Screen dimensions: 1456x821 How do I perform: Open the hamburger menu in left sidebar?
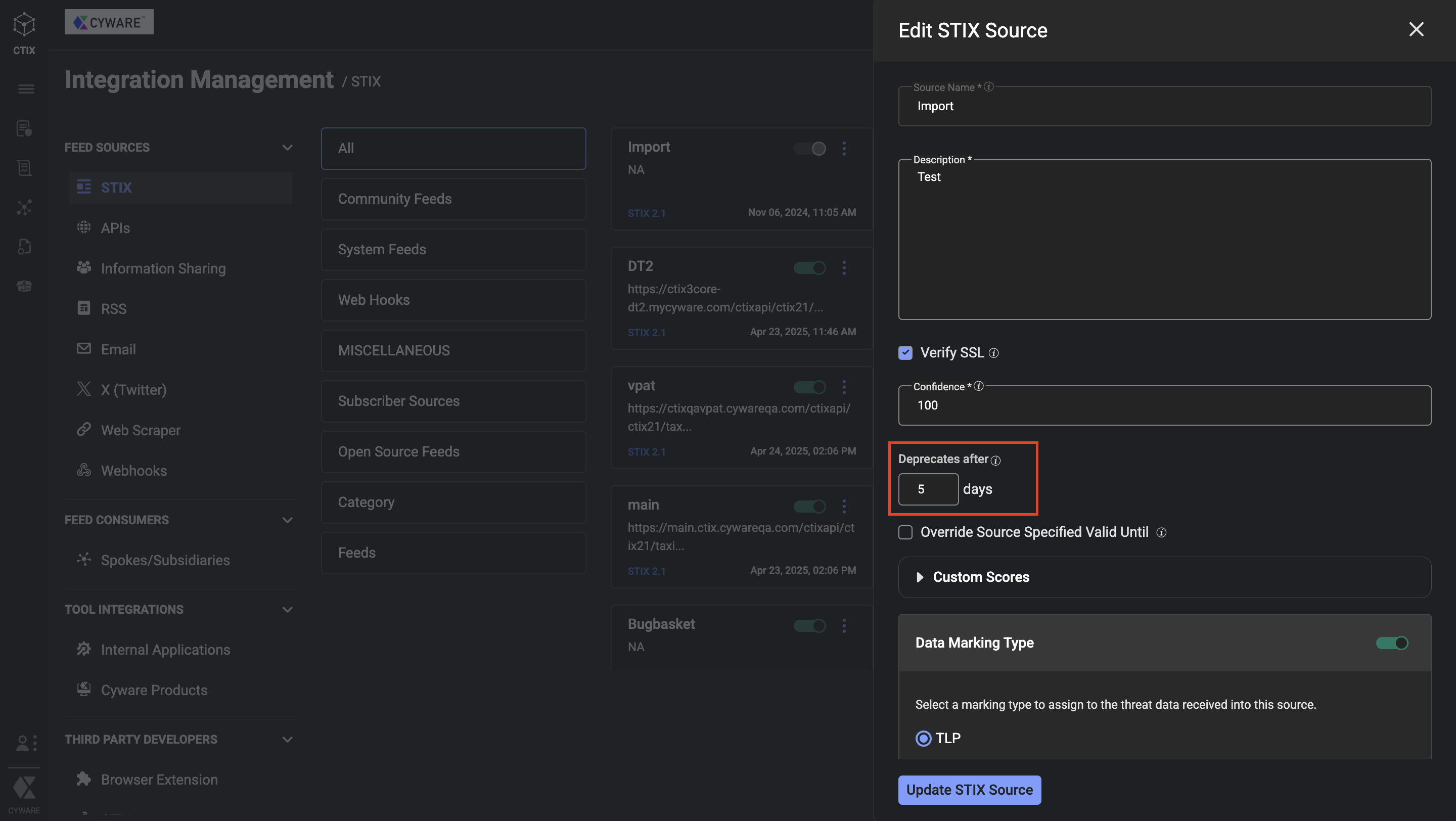(x=25, y=88)
